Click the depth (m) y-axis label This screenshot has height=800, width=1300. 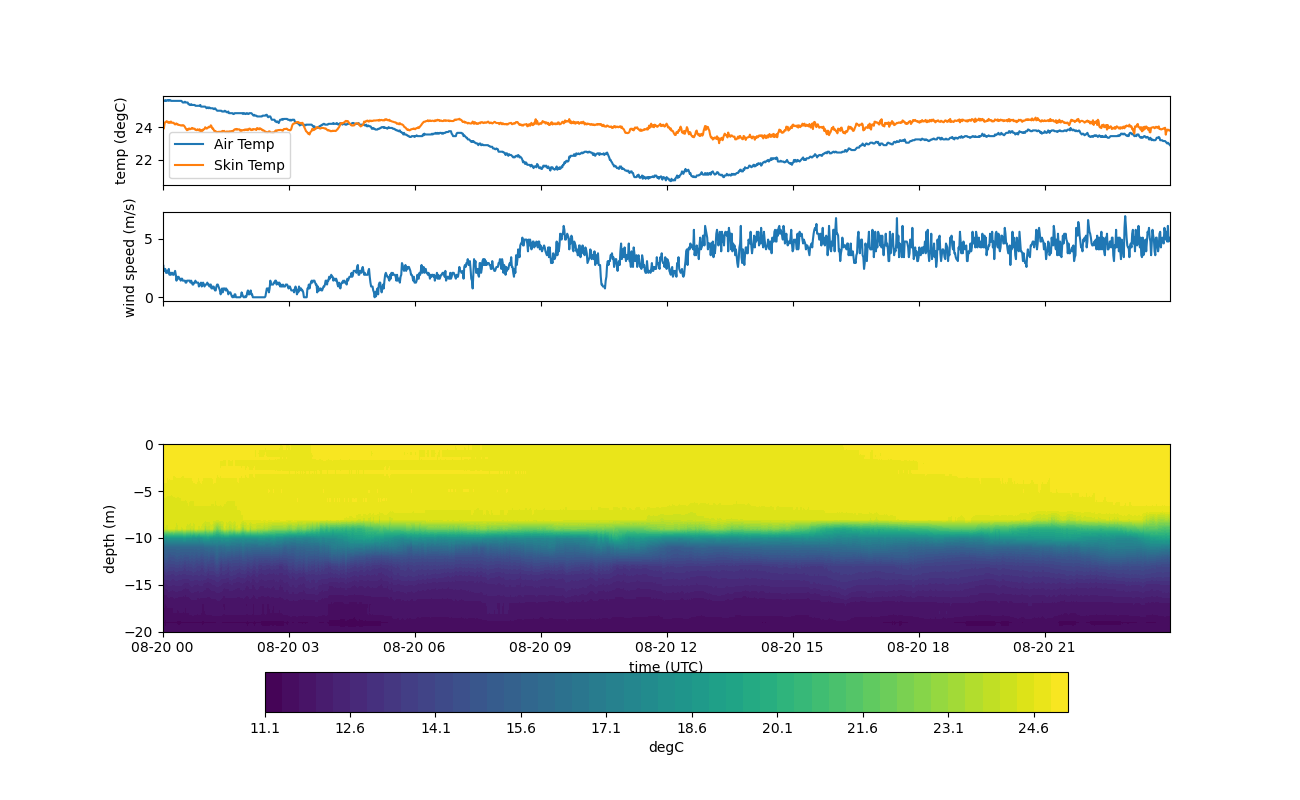coord(110,538)
